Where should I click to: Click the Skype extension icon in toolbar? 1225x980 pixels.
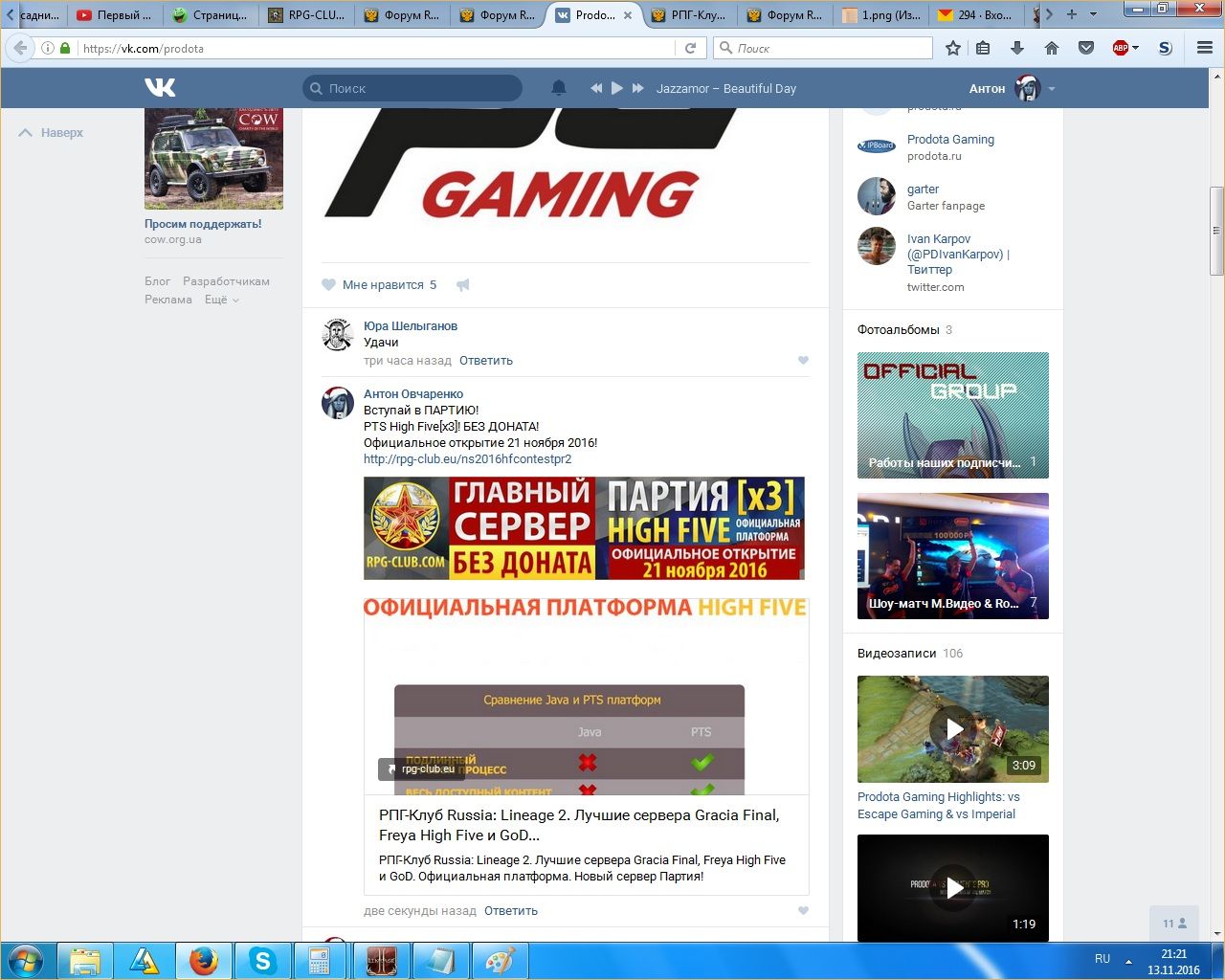click(x=1165, y=48)
